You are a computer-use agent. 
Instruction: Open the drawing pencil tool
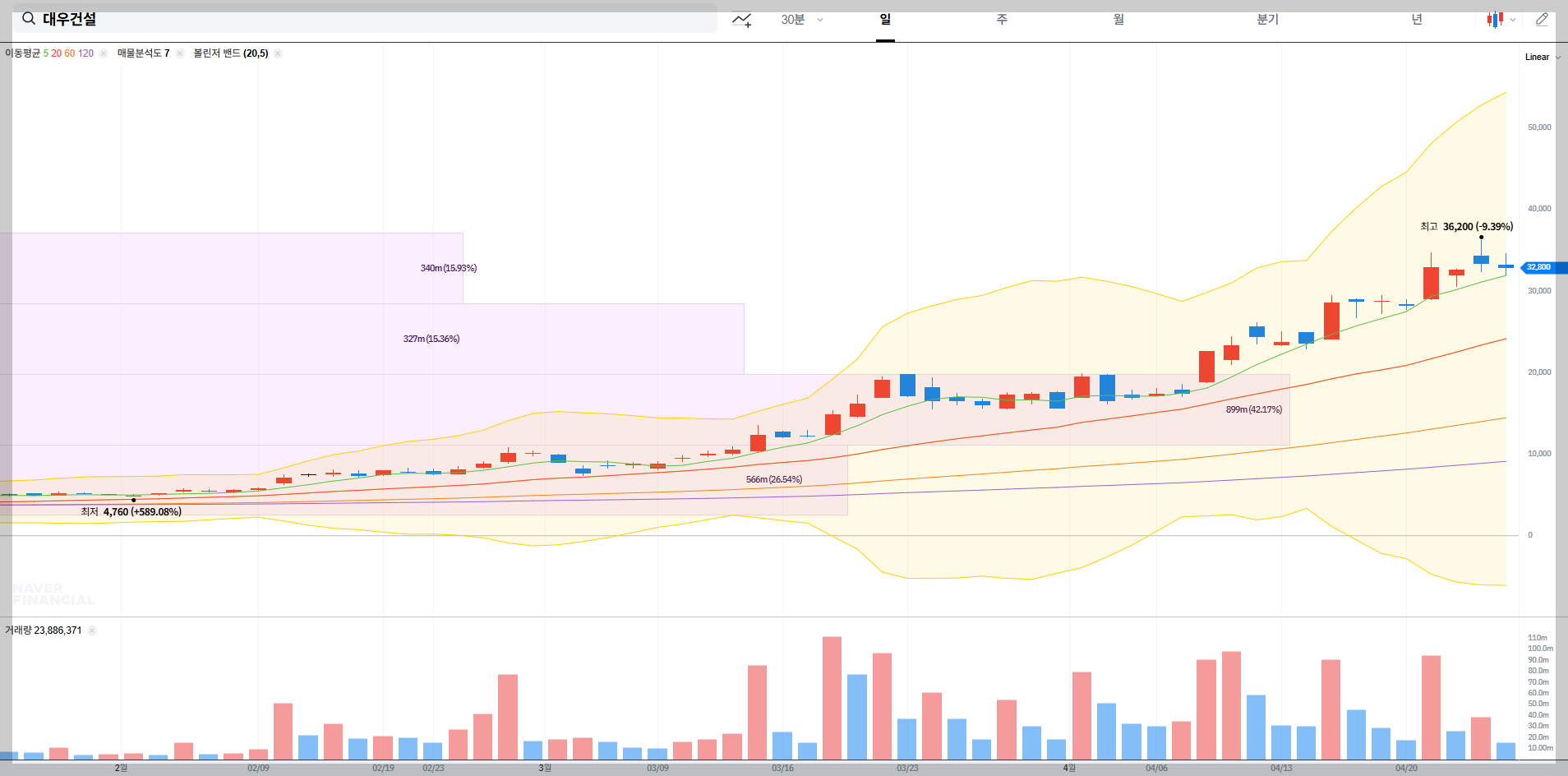point(1542,19)
